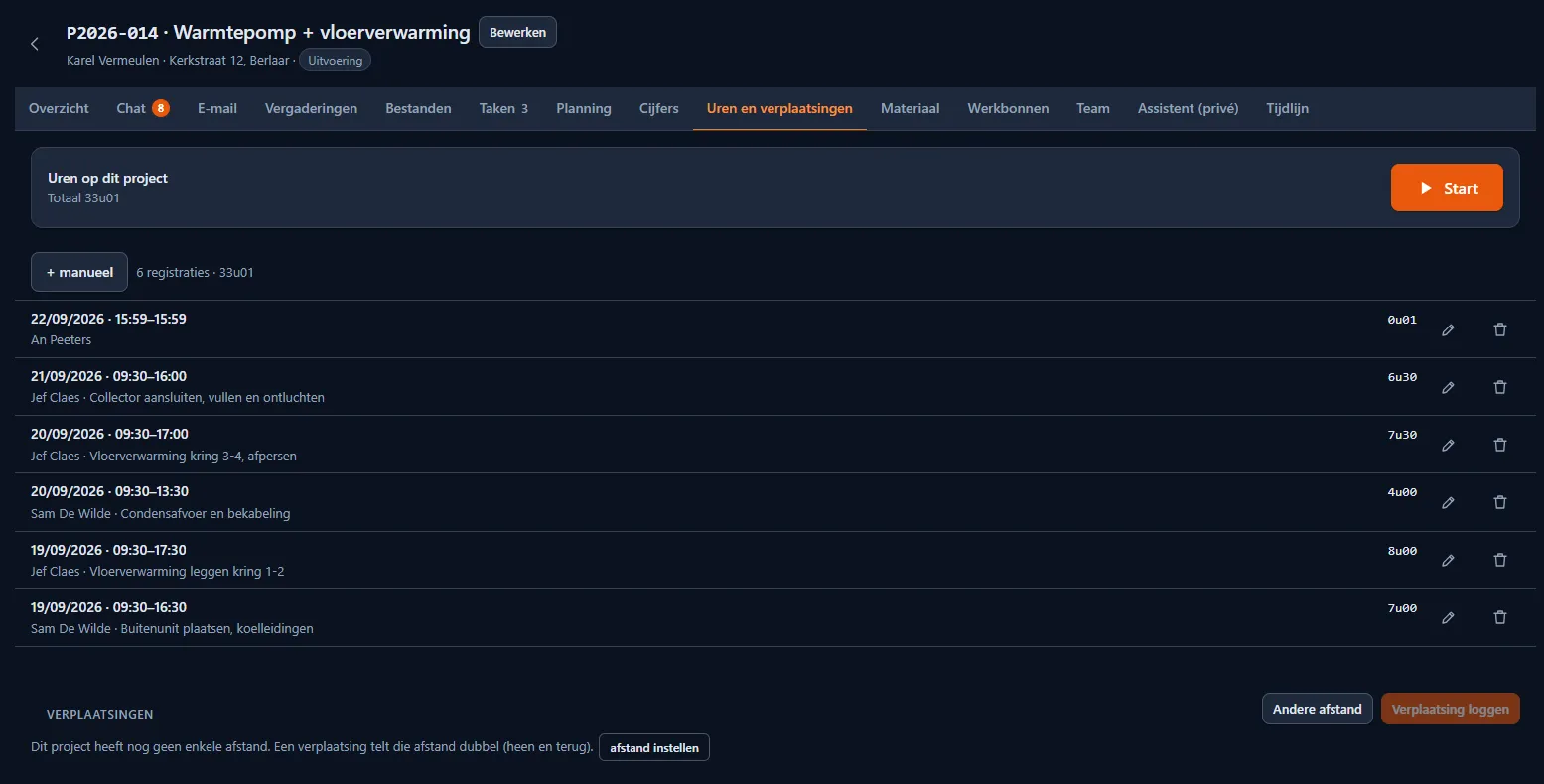Add a manual time registration

[x=79, y=272]
